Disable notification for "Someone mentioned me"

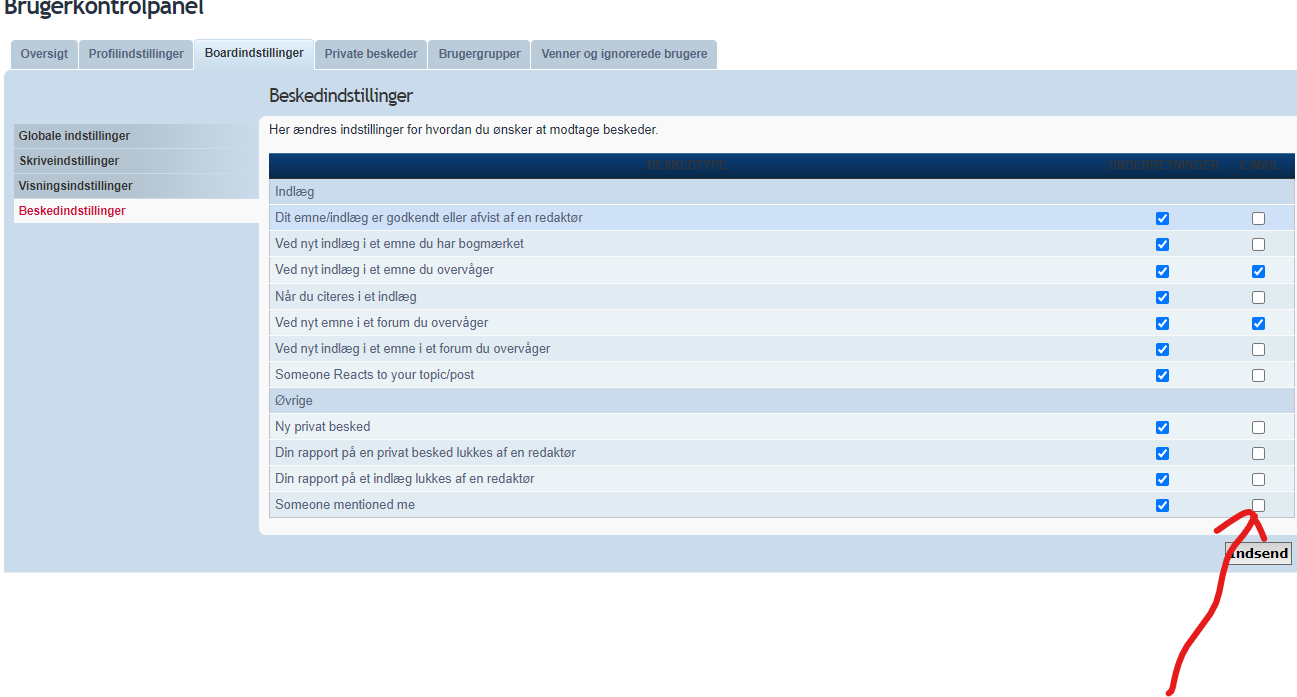pos(1162,505)
